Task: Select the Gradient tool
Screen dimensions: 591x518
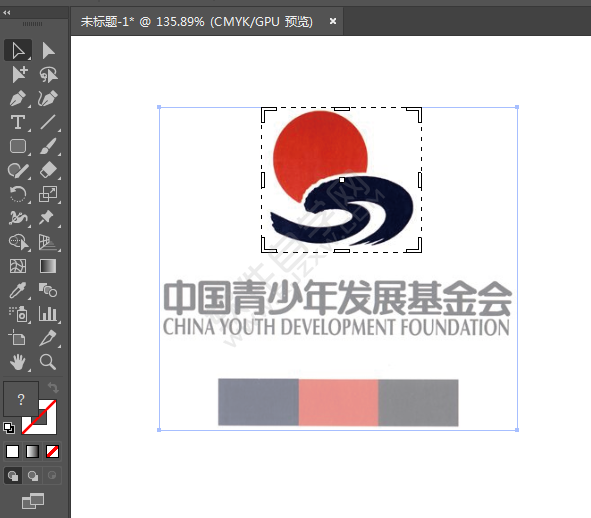Action: pos(48,266)
